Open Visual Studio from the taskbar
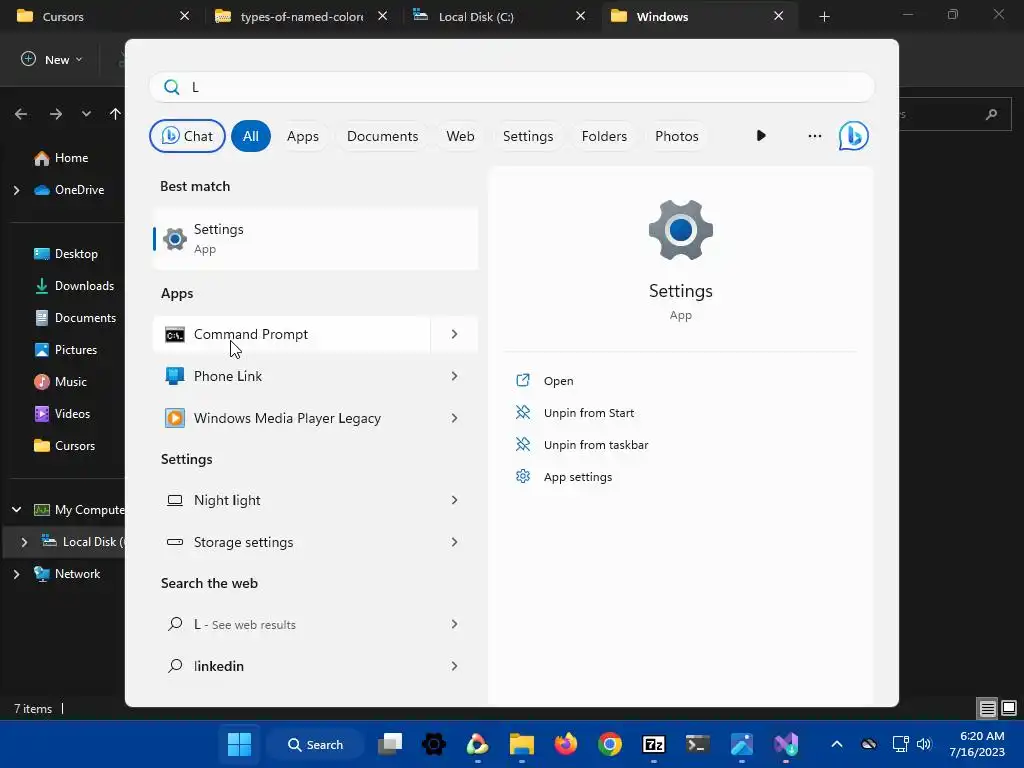This screenshot has width=1024, height=768. [x=786, y=744]
